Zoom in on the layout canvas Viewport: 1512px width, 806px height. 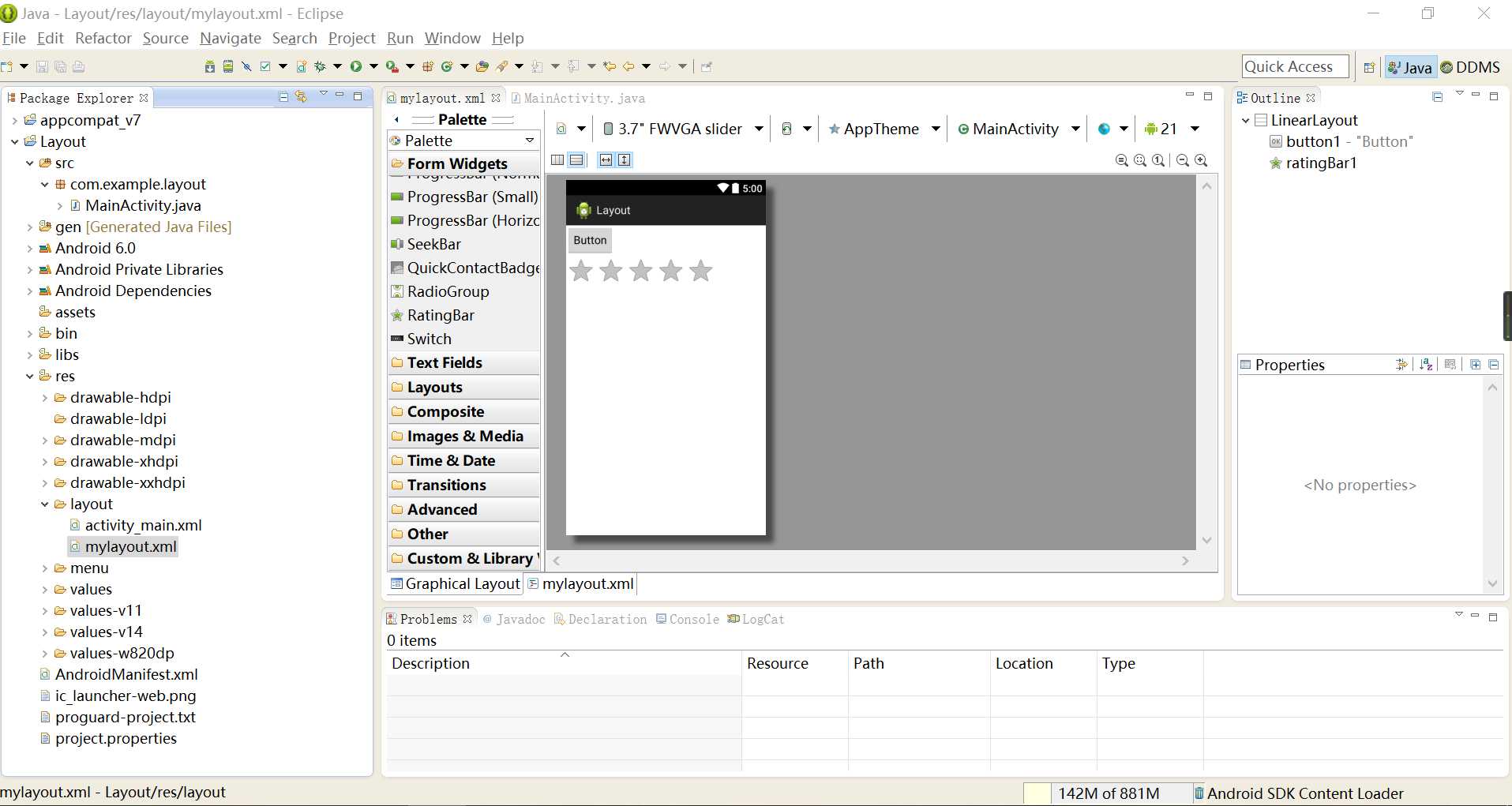coord(1201,160)
